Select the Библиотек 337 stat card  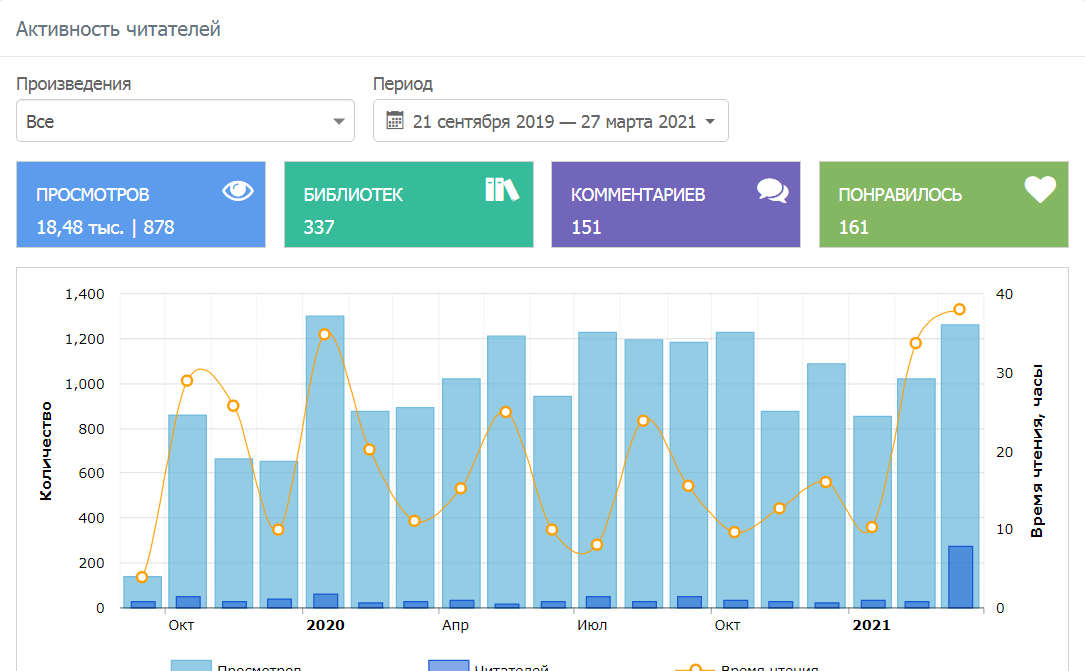[408, 205]
